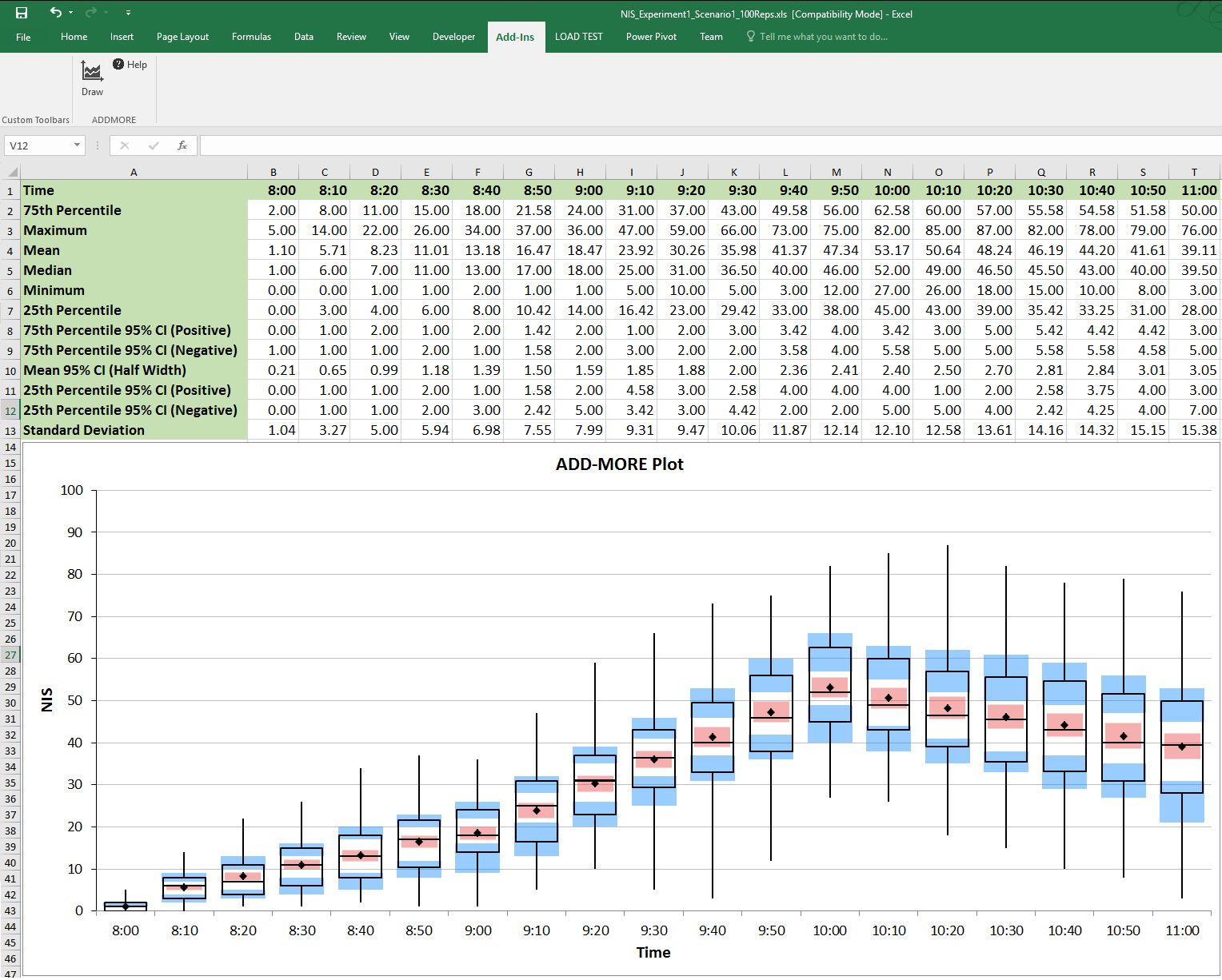Click the Help question mark icon
This screenshot has height=980, width=1222.
(x=118, y=64)
